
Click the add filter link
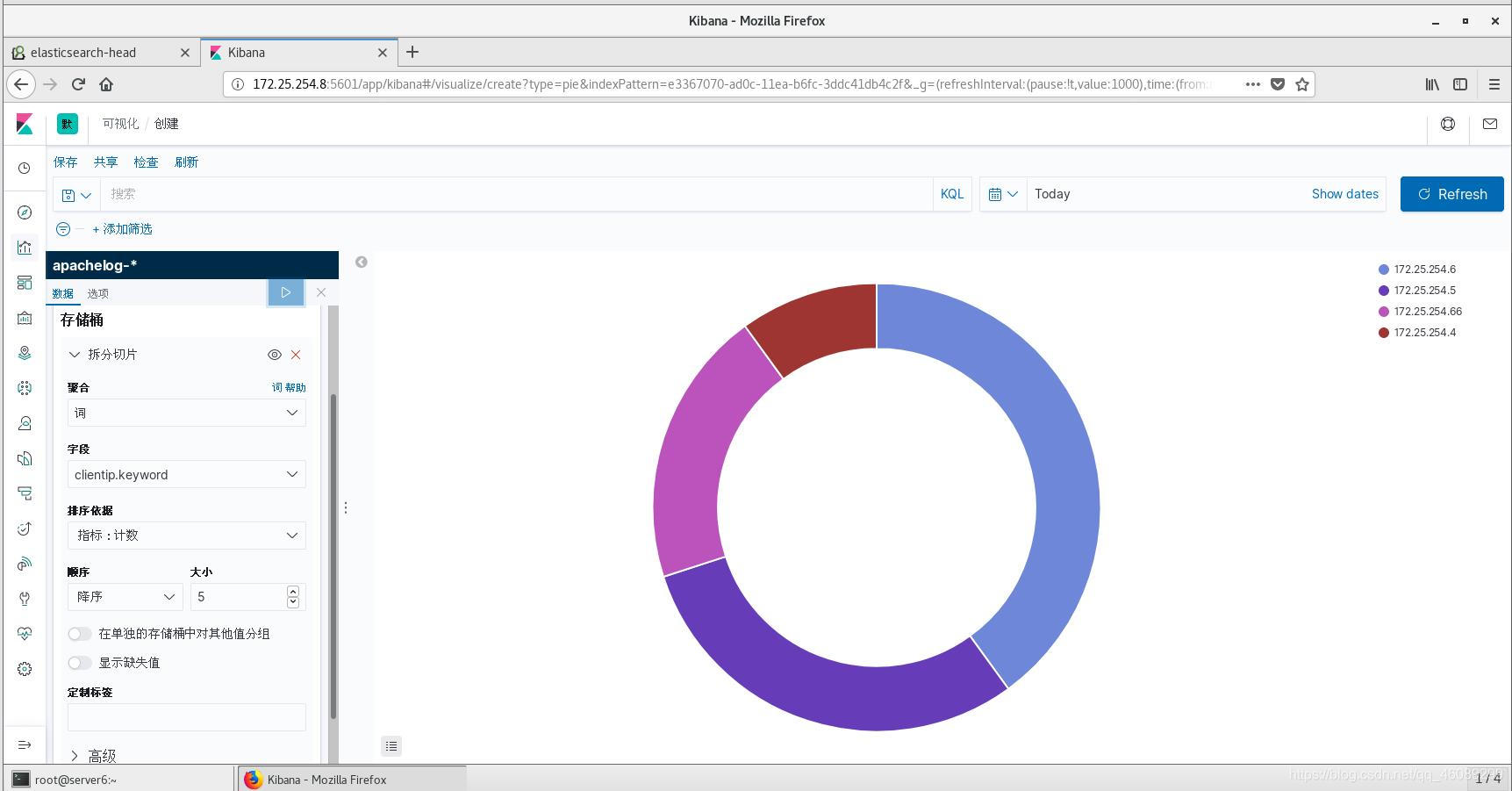[123, 229]
